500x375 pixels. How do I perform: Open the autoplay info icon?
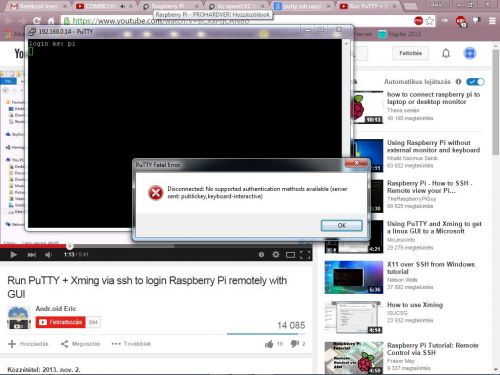tap(459, 82)
